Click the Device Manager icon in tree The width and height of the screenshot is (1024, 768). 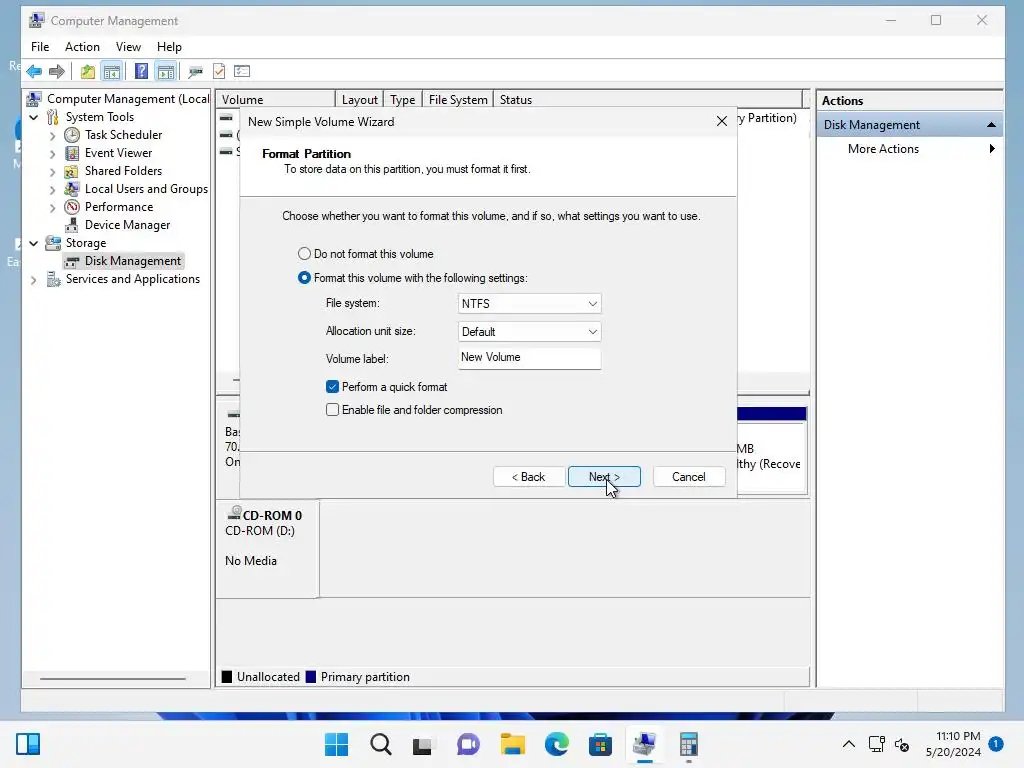(x=72, y=225)
